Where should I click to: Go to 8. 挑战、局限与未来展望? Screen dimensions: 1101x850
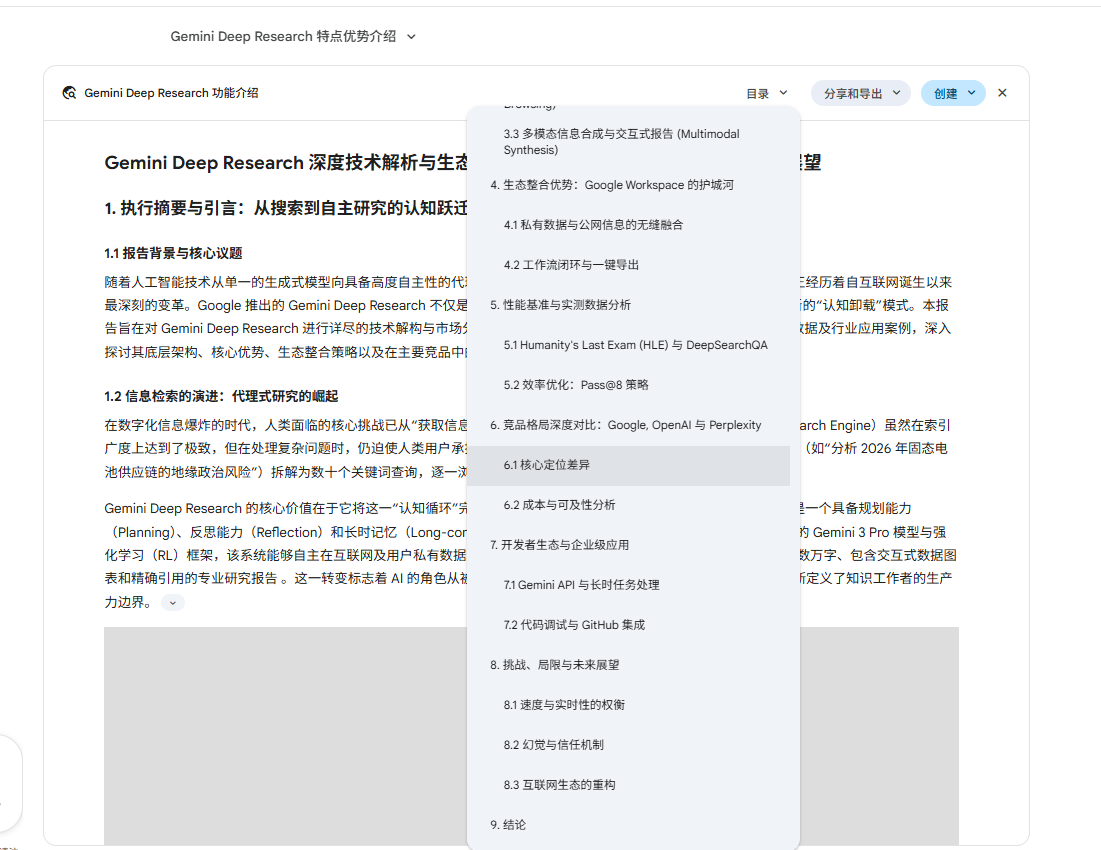click(628, 665)
